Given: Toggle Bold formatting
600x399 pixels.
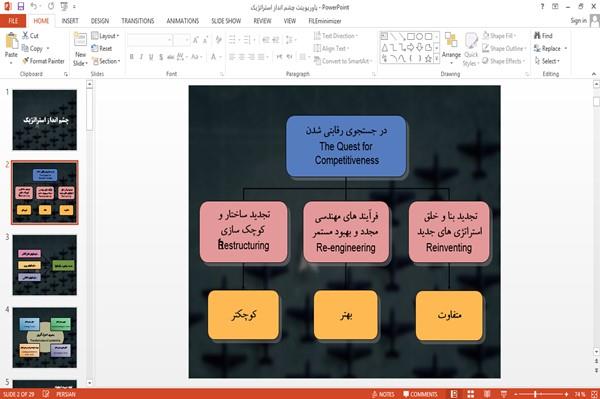Looking at the screenshot, I should (132, 57).
